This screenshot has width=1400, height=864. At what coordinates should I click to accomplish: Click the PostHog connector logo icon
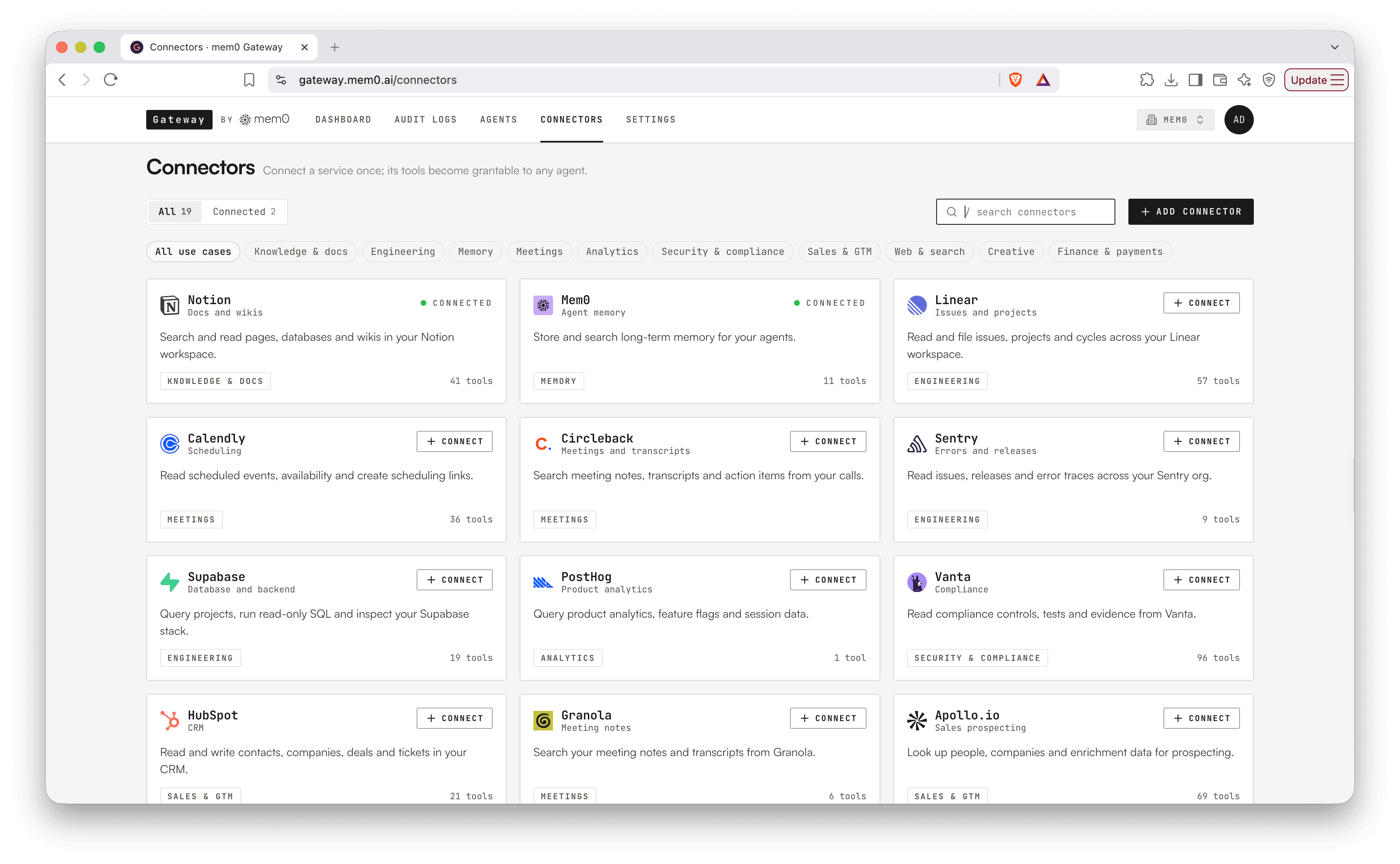pyautogui.click(x=543, y=582)
